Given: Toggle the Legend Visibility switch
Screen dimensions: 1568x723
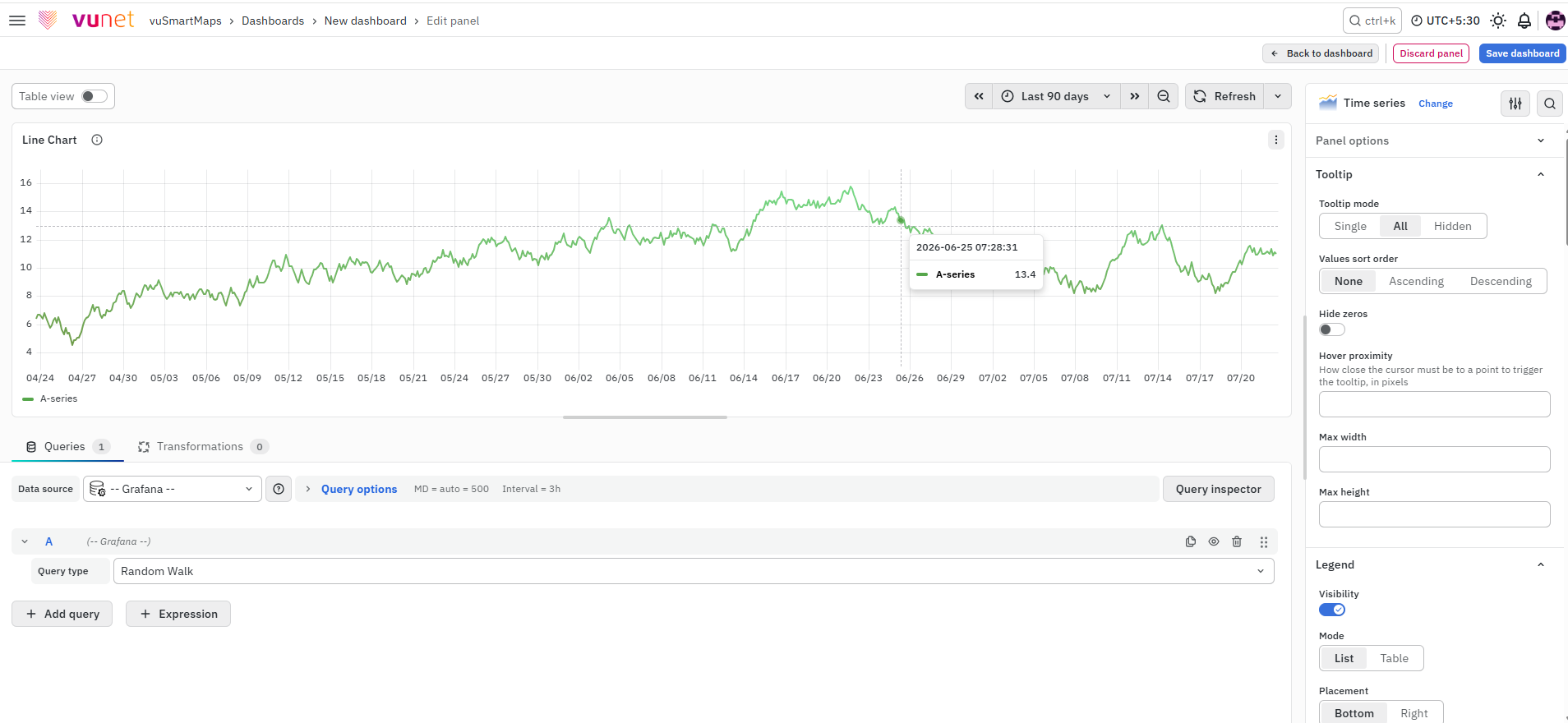Looking at the screenshot, I should click(x=1332, y=610).
